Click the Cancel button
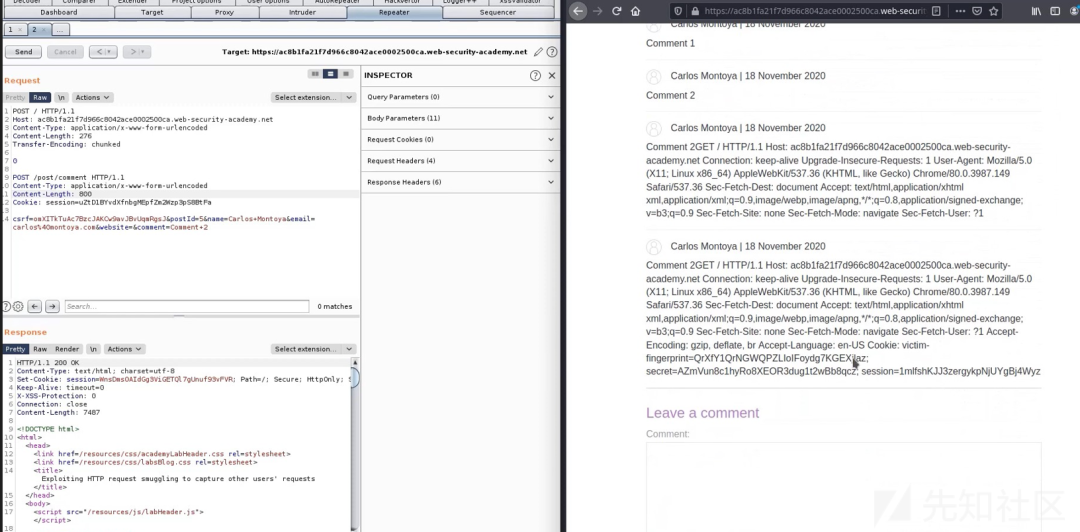The image size is (1080, 532). 65,52
